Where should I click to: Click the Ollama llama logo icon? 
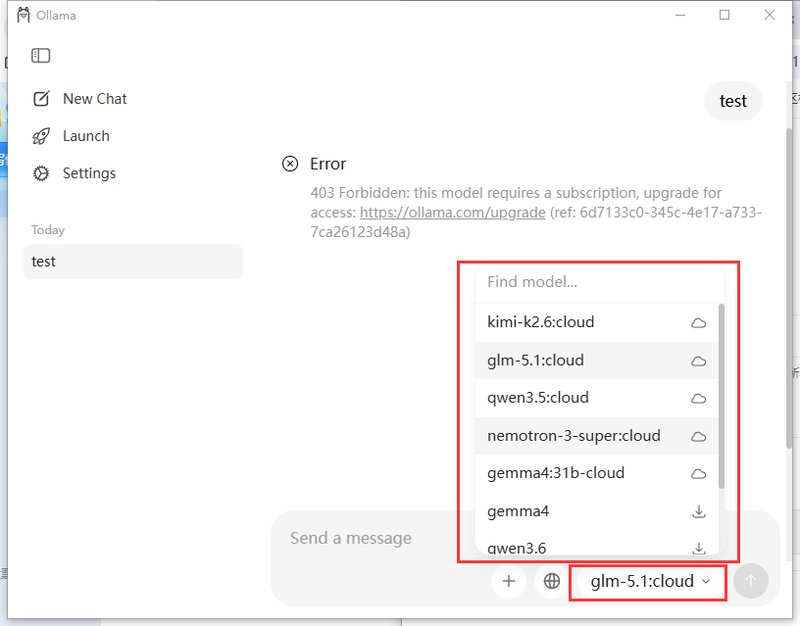[23, 15]
